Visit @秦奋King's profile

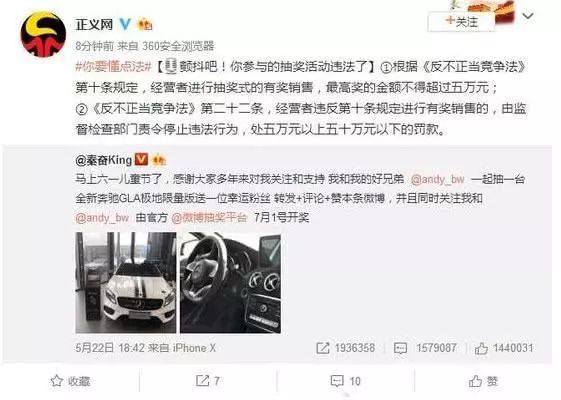click(104, 160)
